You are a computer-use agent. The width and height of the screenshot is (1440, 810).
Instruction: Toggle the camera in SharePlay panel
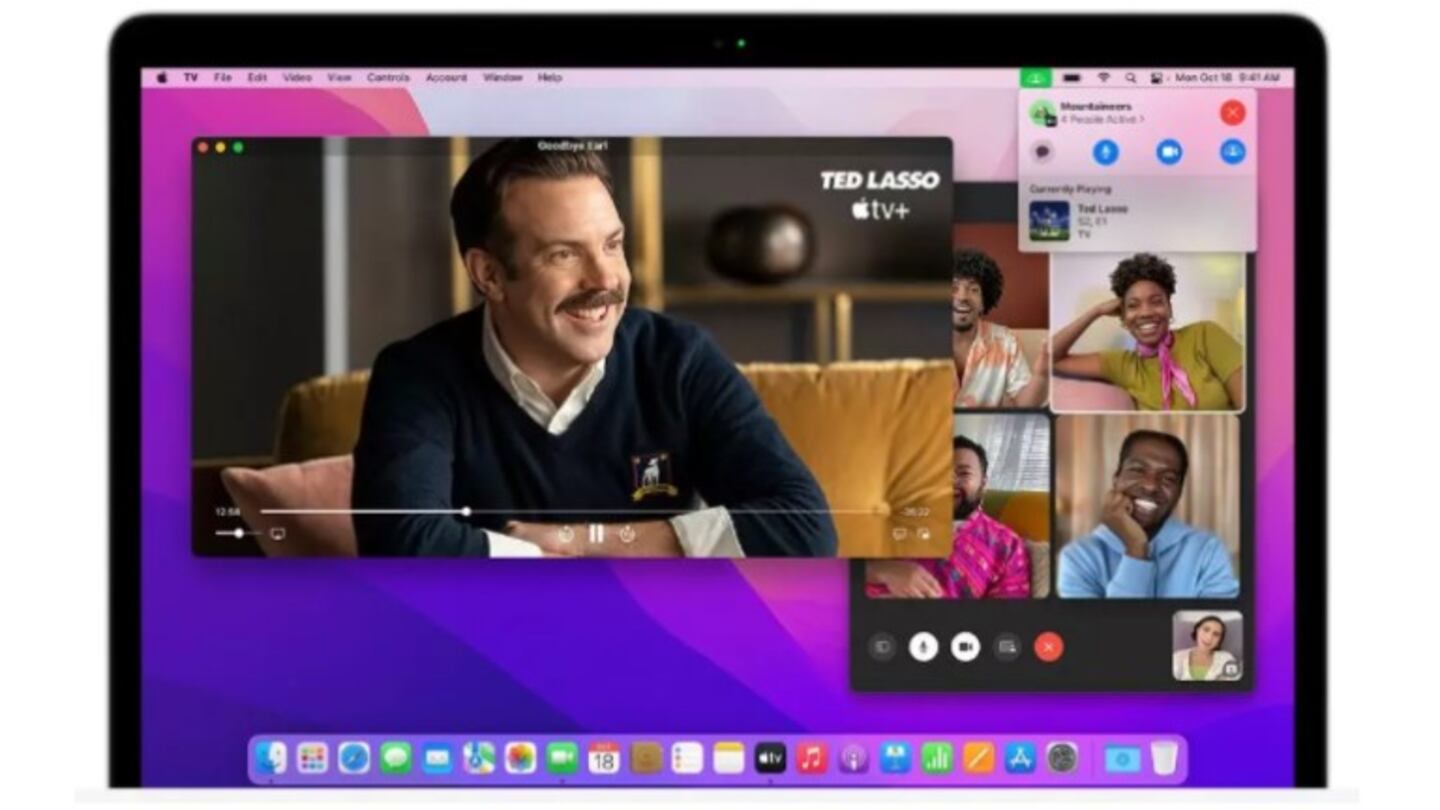[x=1169, y=152]
